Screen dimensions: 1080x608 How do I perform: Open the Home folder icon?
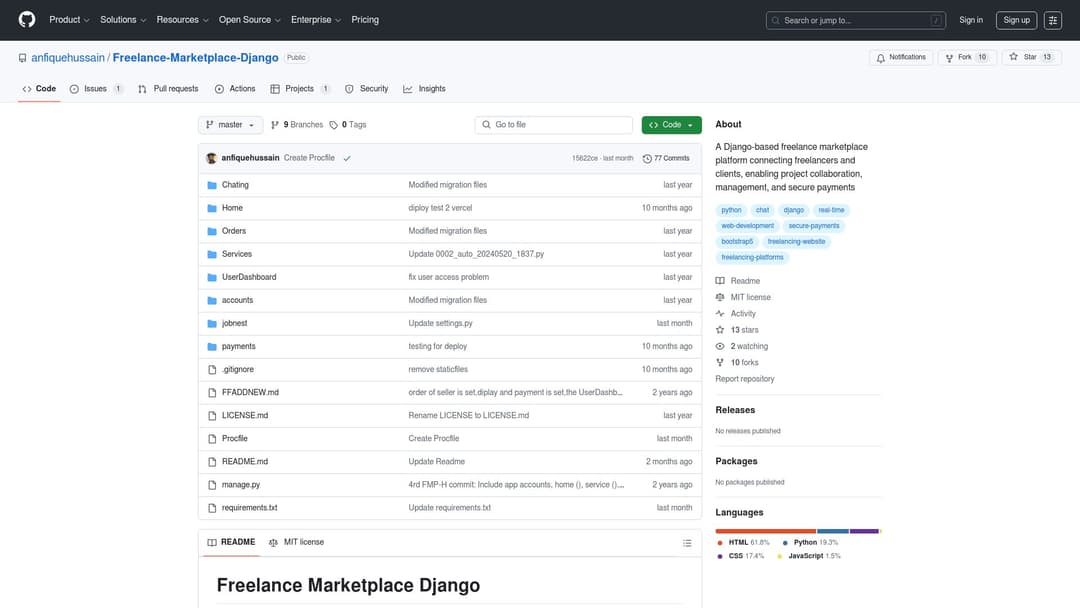pyautogui.click(x=212, y=208)
